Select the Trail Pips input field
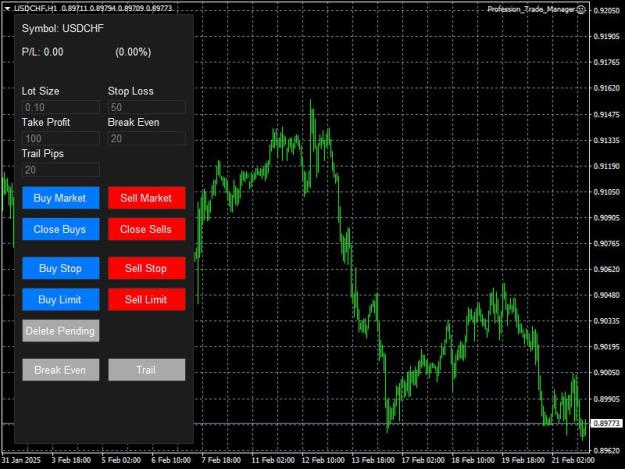Viewport: 625px width, 469px height. point(61,170)
